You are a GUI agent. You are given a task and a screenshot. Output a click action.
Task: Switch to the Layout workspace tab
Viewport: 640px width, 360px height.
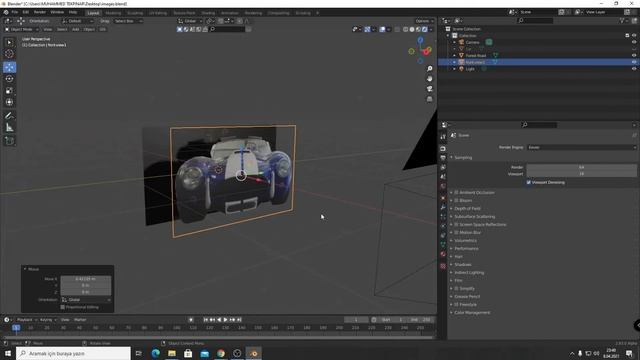[x=93, y=13]
